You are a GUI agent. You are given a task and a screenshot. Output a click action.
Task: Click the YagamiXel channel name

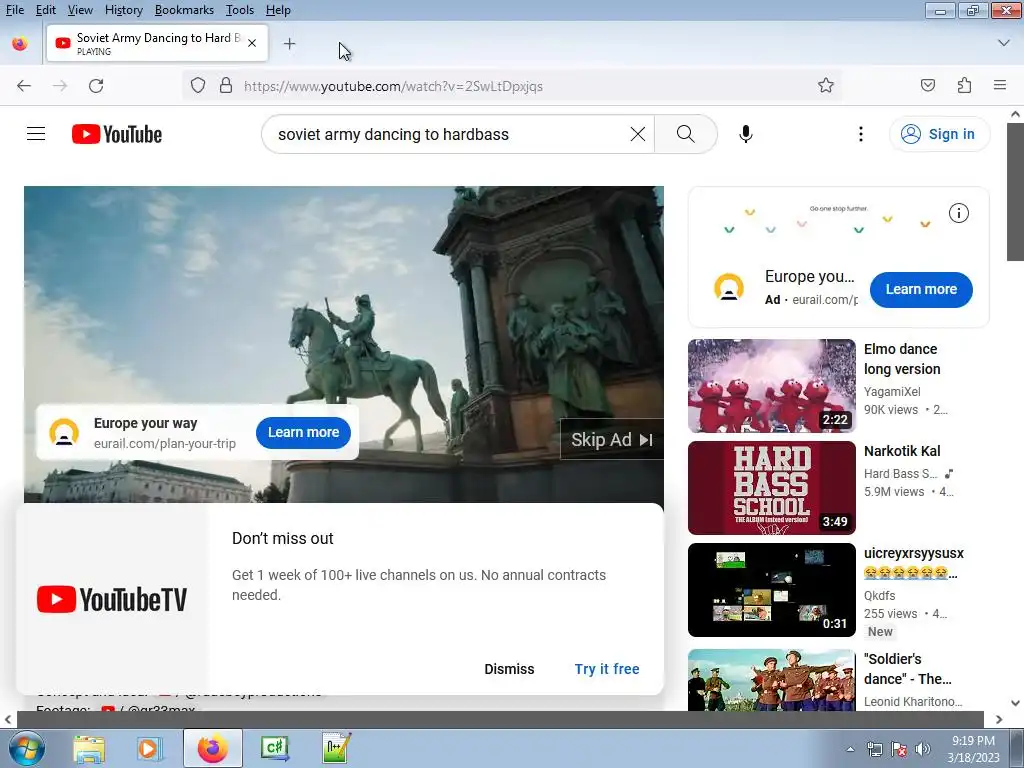click(x=892, y=392)
